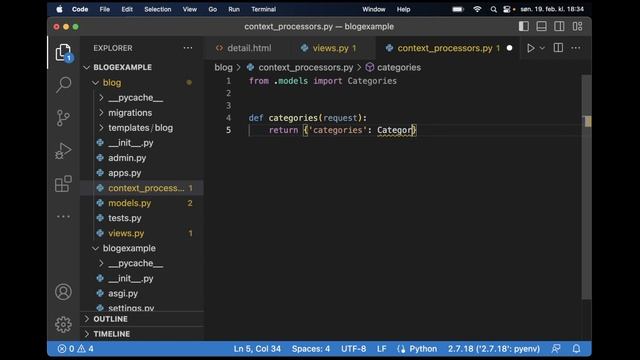Image resolution: width=640 pixels, height=360 pixels.
Task: Expand the templates/blog folder
Action: [101, 128]
